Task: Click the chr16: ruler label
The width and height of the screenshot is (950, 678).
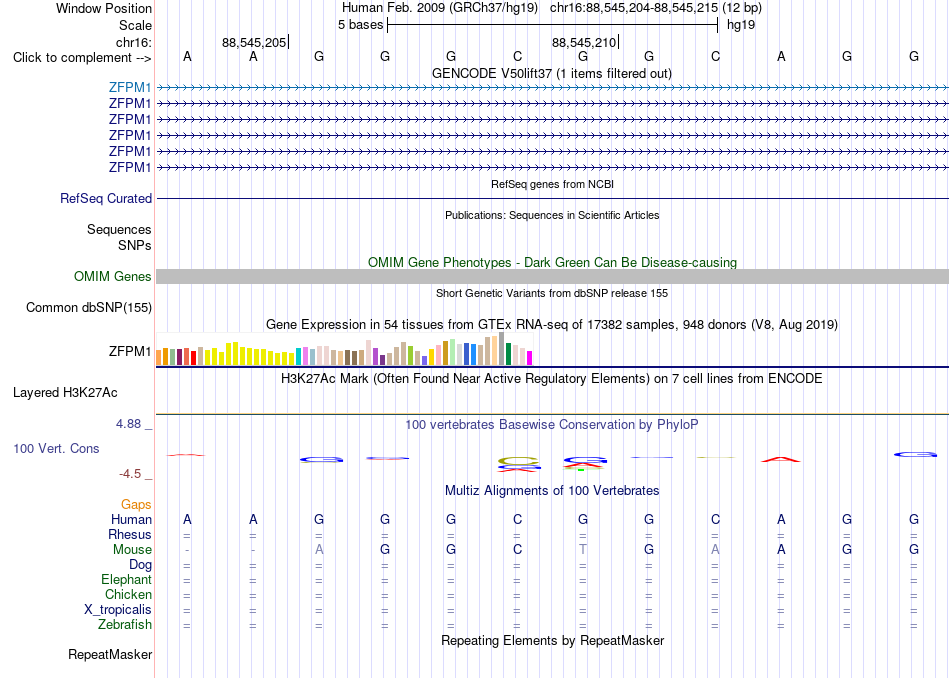Action: pos(133,42)
